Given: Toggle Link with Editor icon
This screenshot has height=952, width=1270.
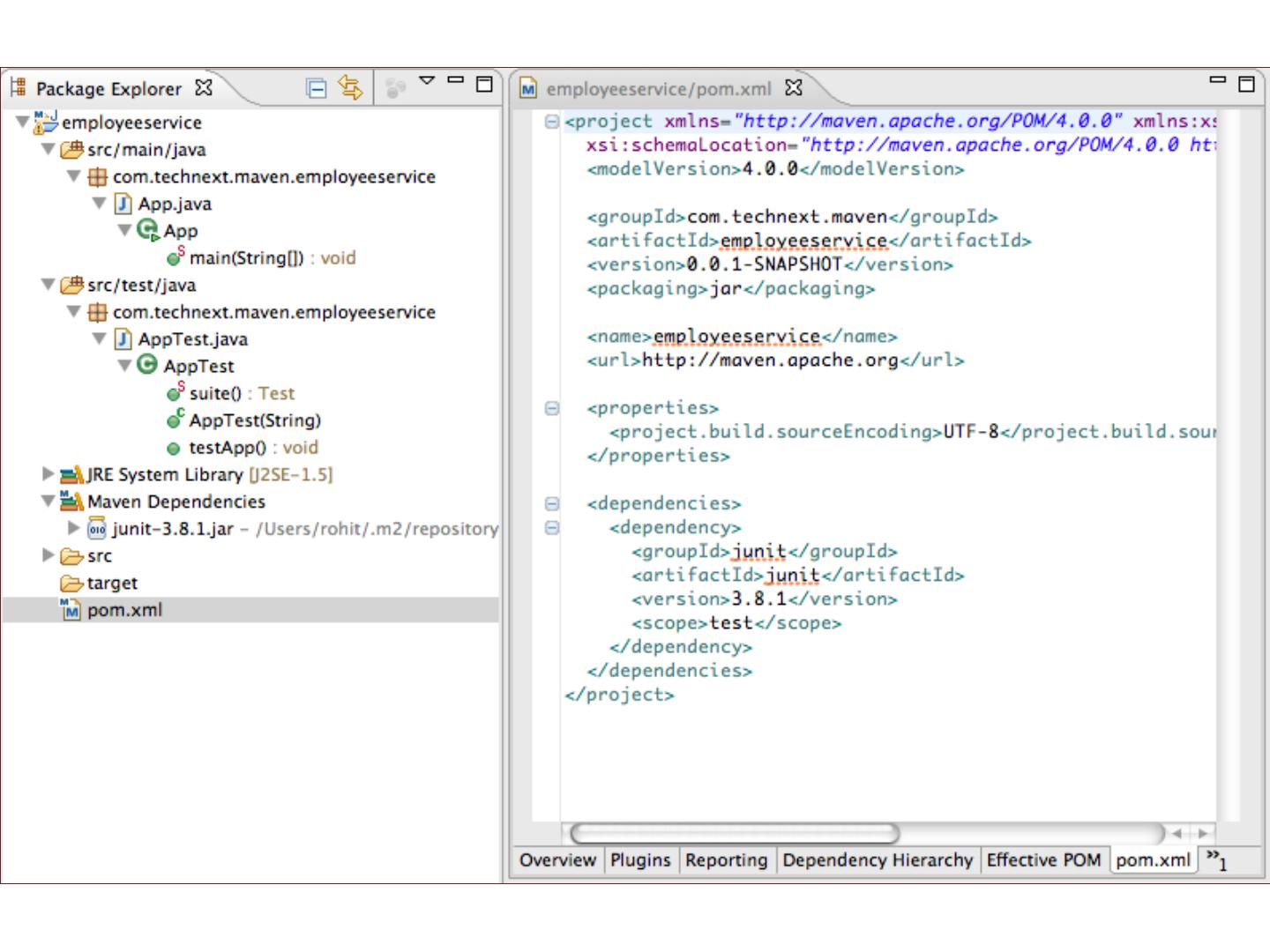Looking at the screenshot, I should pos(350,87).
